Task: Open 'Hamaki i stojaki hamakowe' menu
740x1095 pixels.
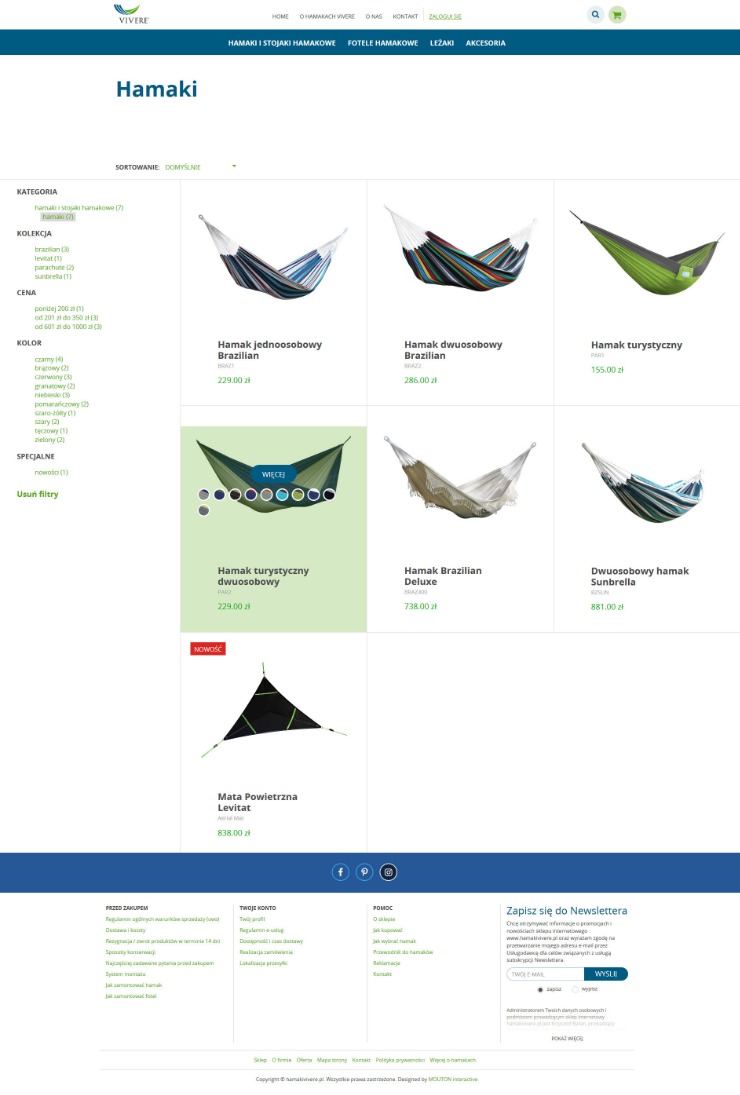Action: point(281,43)
